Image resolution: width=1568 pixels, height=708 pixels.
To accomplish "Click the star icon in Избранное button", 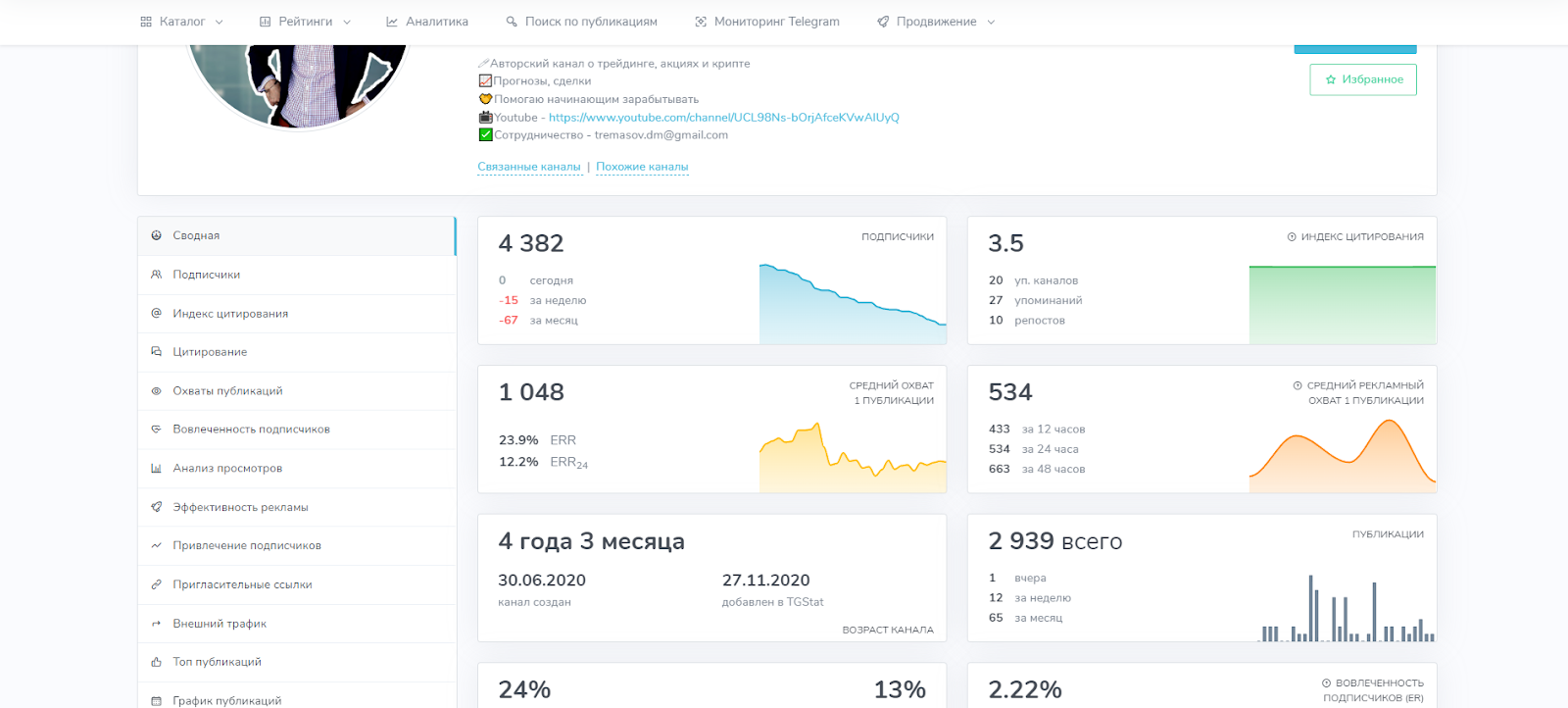I will (1331, 80).
